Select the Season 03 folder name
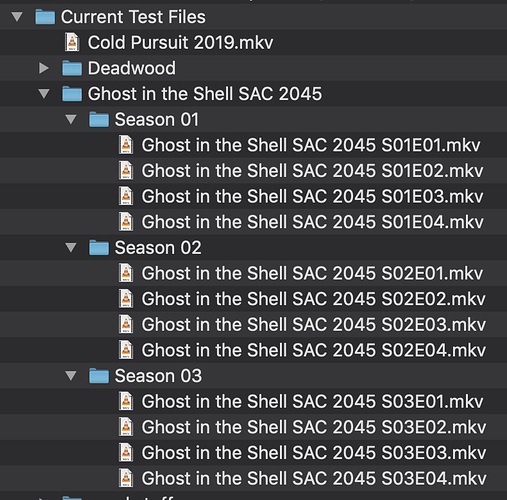 158,376
